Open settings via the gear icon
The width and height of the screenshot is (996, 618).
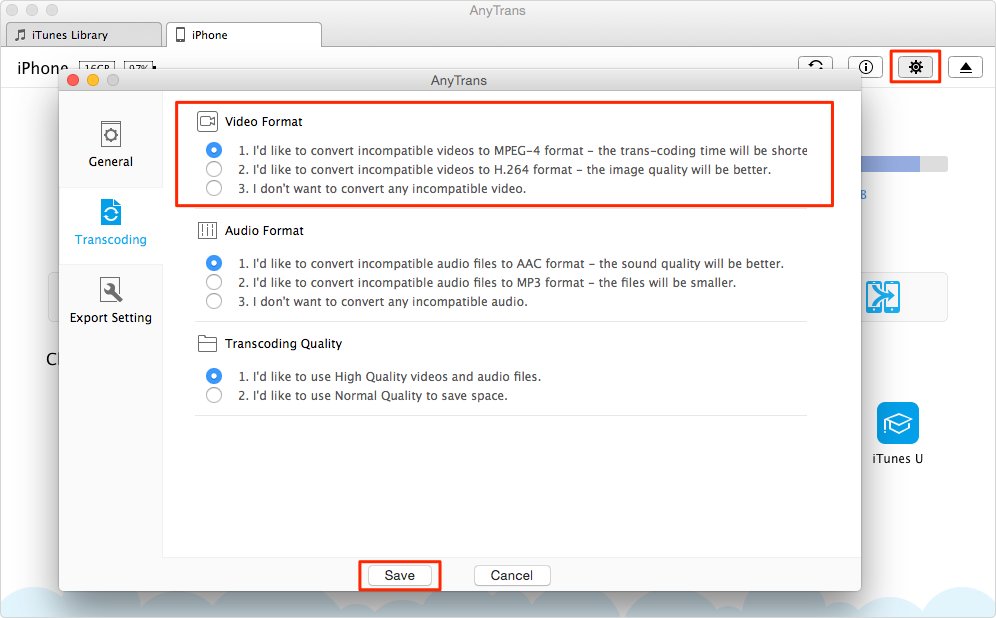pyautogui.click(x=915, y=67)
